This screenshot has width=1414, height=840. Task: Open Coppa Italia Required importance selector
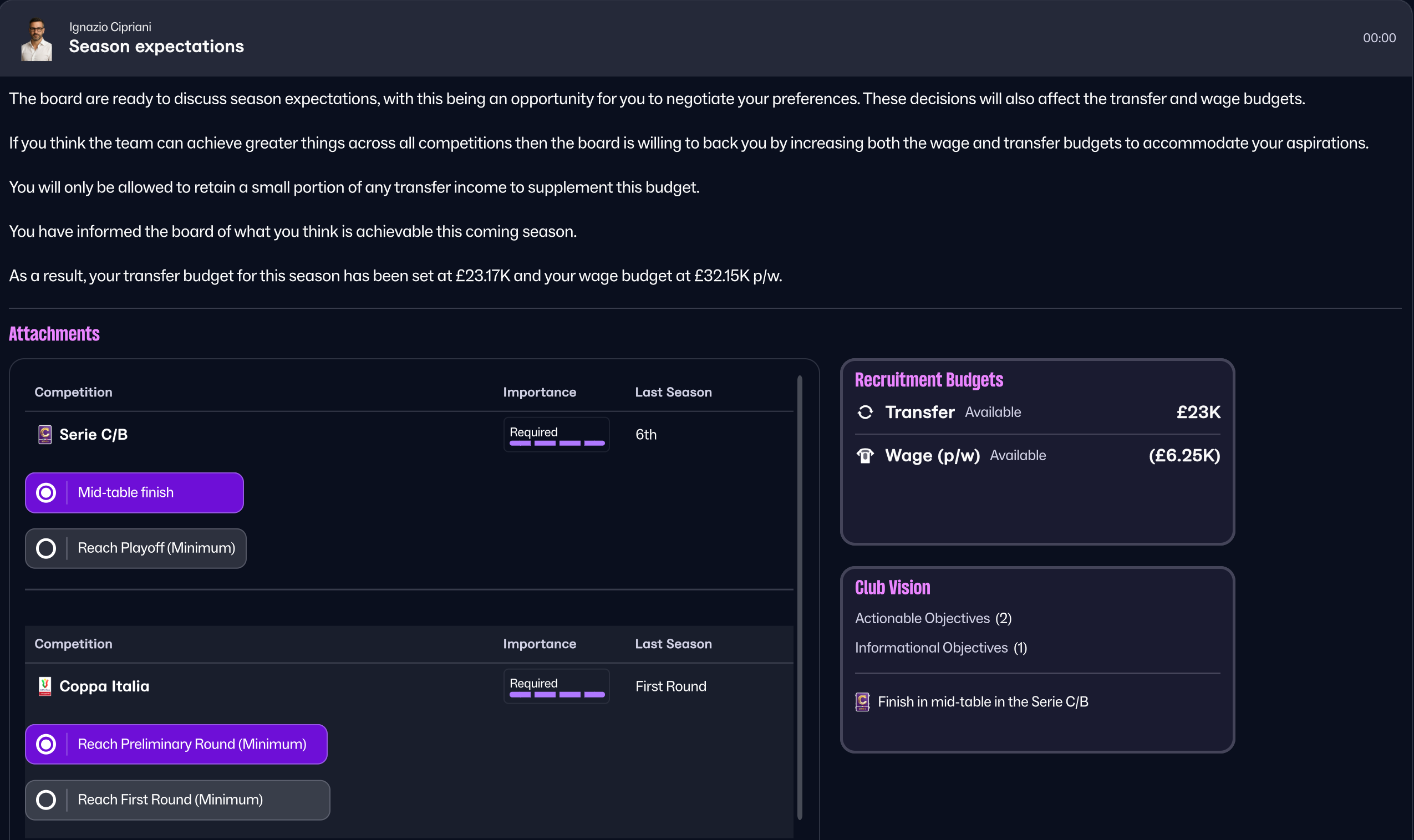tap(556, 686)
